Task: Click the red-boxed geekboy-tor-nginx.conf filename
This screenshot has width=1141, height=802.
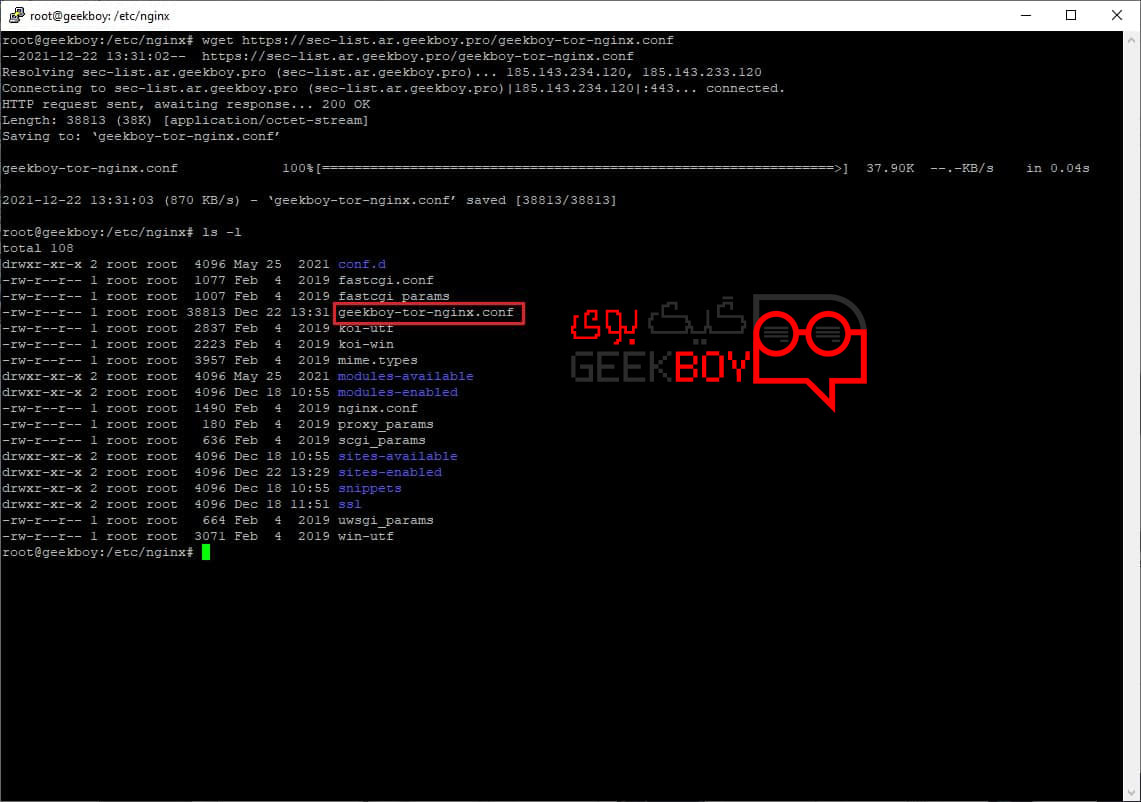Action: point(429,313)
